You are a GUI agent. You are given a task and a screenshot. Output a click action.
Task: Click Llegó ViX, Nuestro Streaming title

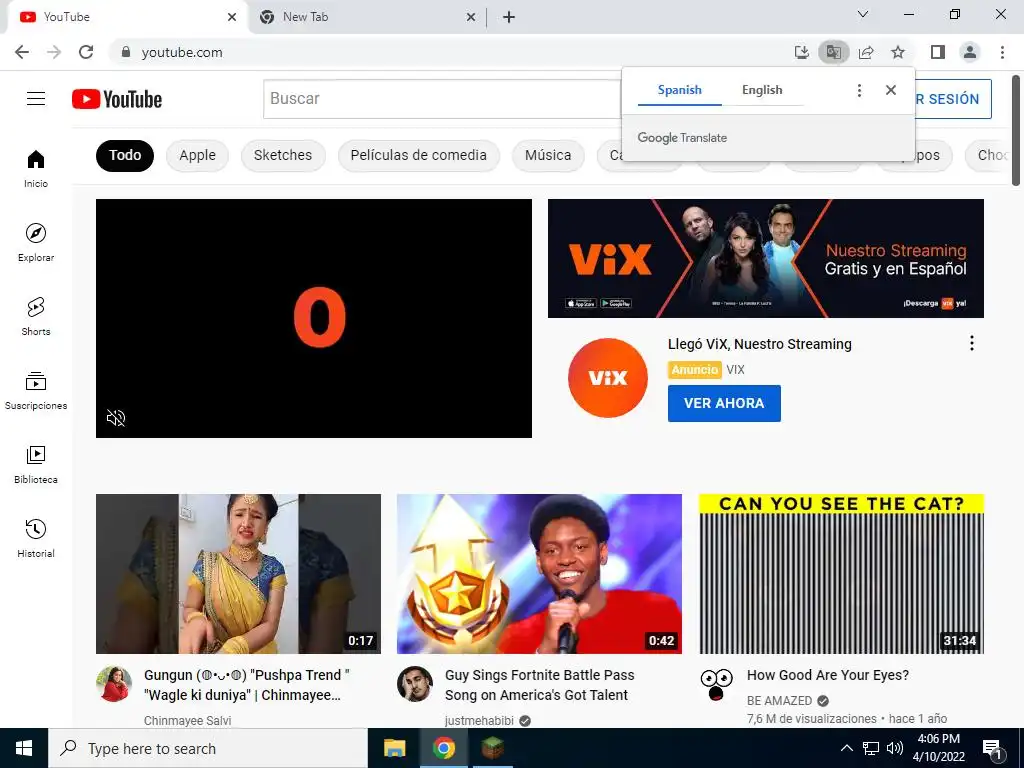pos(760,344)
